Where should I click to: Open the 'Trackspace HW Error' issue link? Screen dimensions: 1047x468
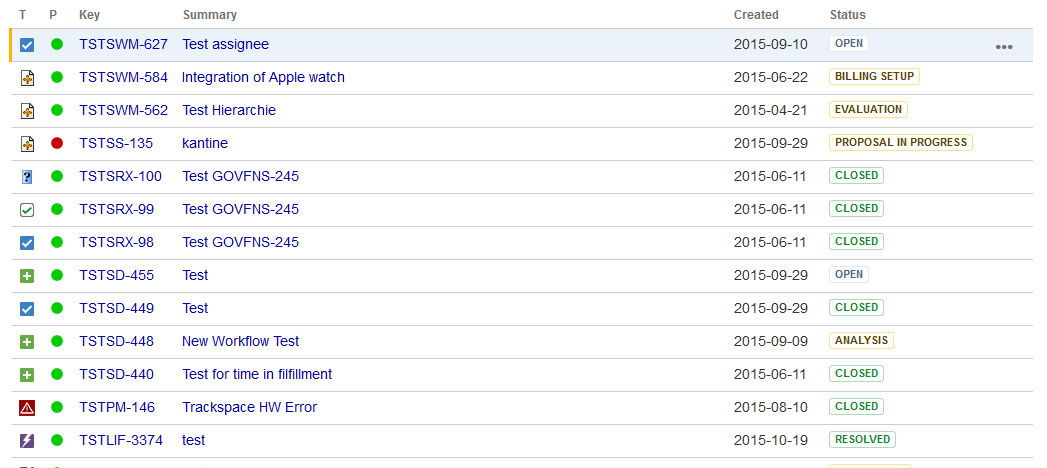pyautogui.click(x=249, y=407)
